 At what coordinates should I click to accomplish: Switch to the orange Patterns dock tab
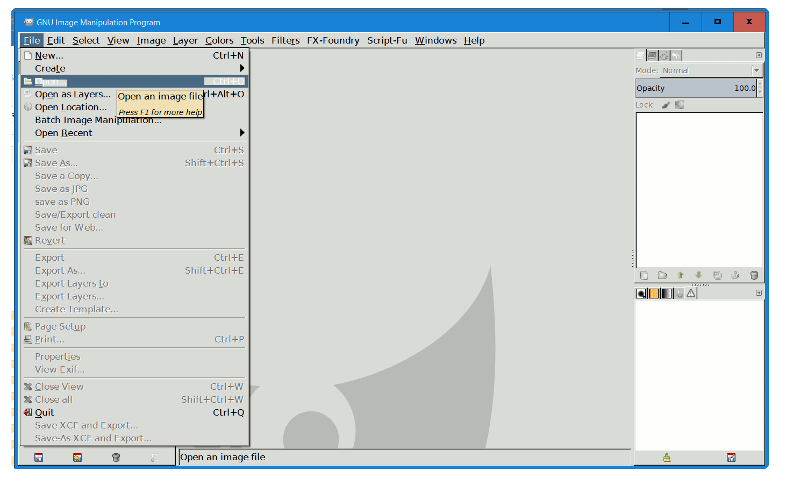654,294
